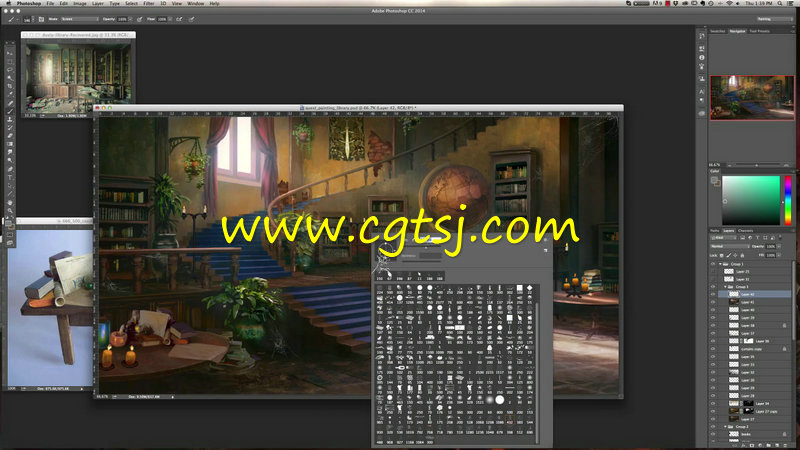Open the Filter menu
Image resolution: width=800 pixels, height=450 pixels.
pos(148,3)
